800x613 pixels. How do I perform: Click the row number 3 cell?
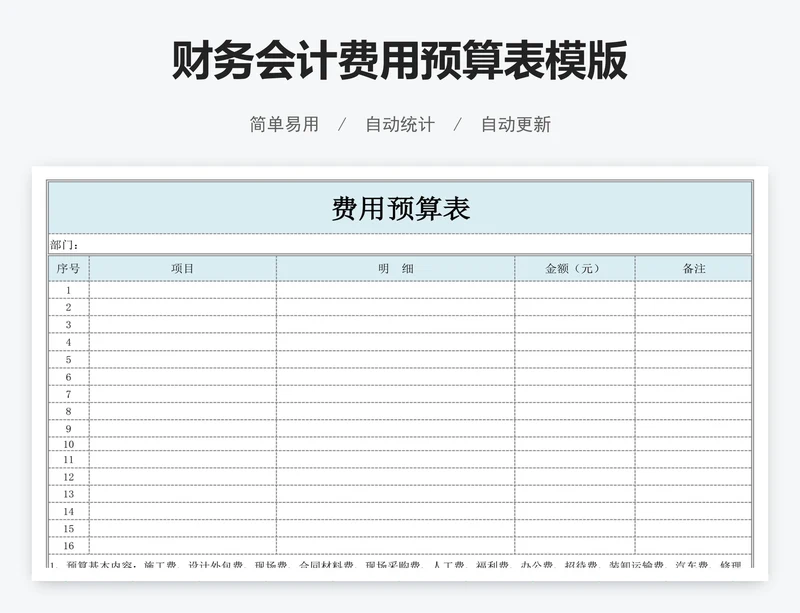(69, 325)
